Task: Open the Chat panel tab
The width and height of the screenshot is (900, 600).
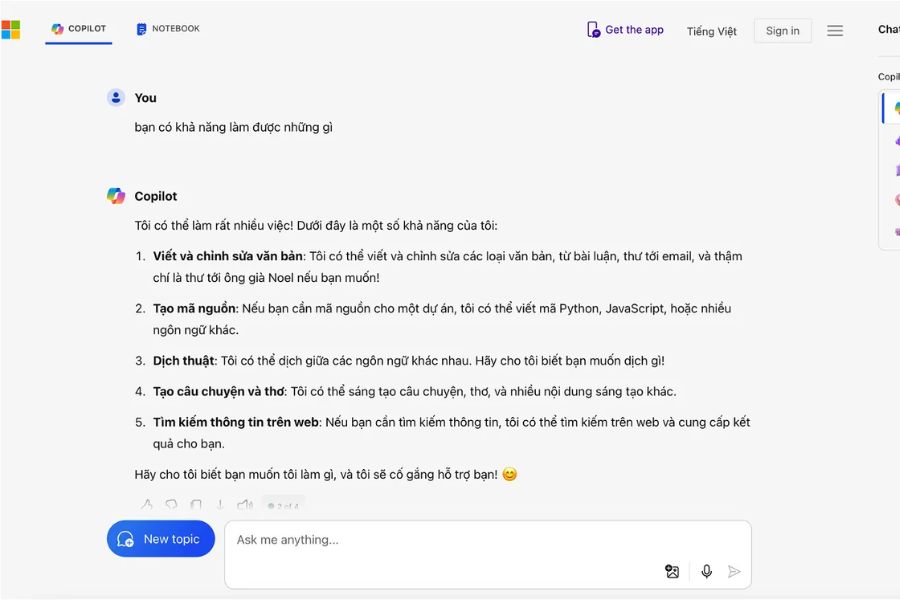Action: 889,29
